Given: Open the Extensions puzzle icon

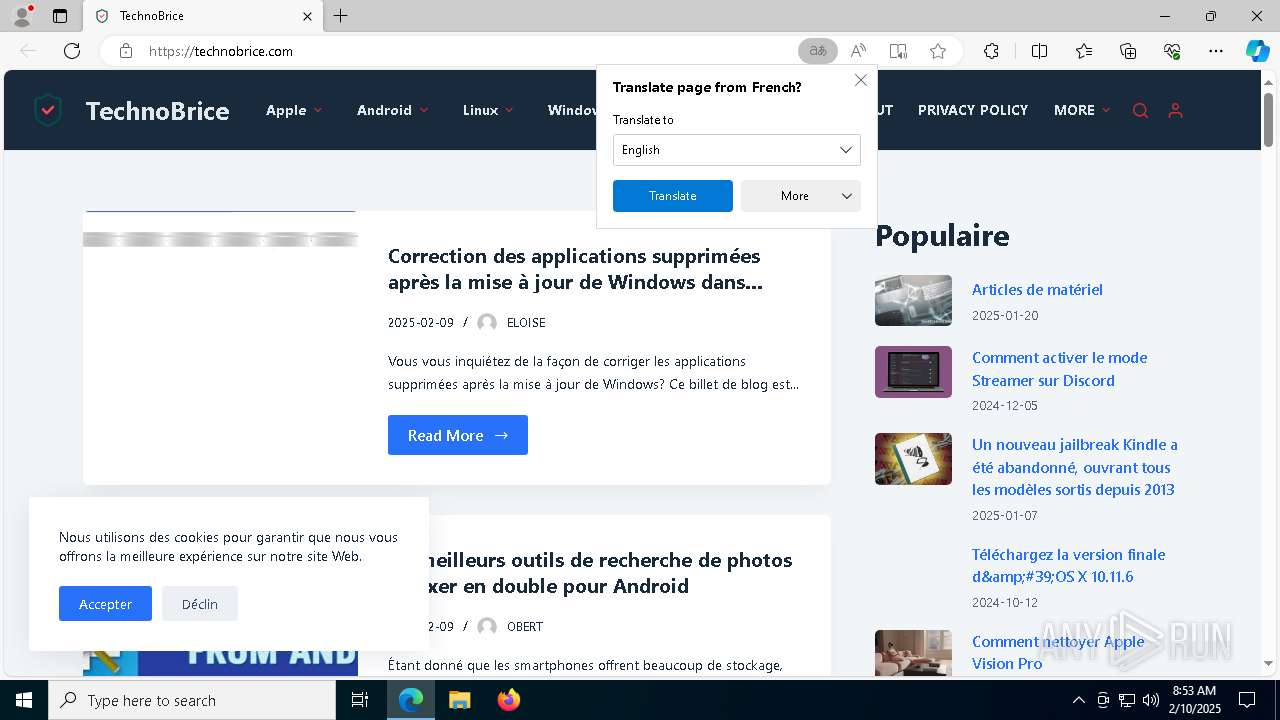Looking at the screenshot, I should coord(991,51).
